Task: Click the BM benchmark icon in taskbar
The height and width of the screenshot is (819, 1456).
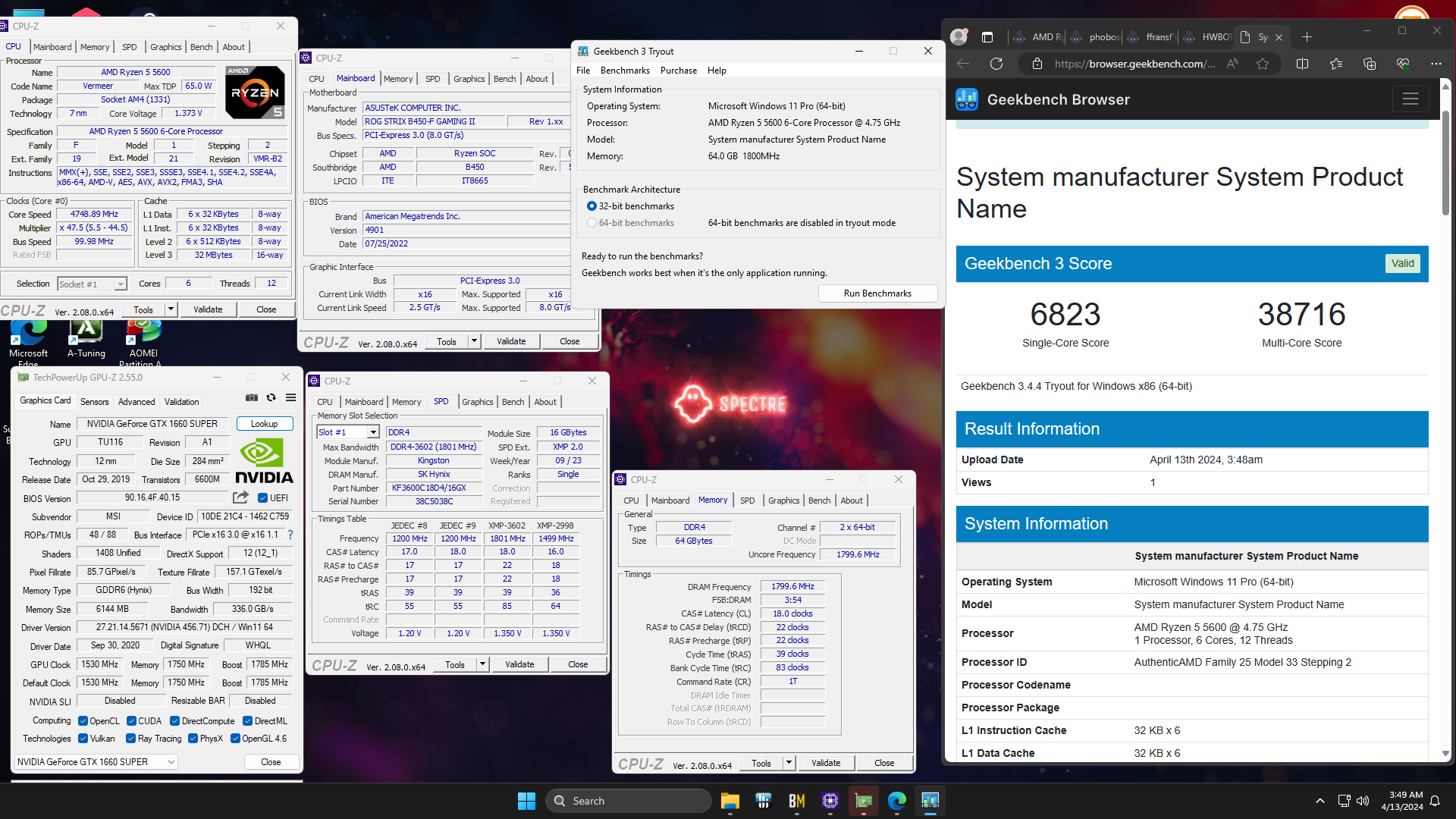Action: pos(796,801)
